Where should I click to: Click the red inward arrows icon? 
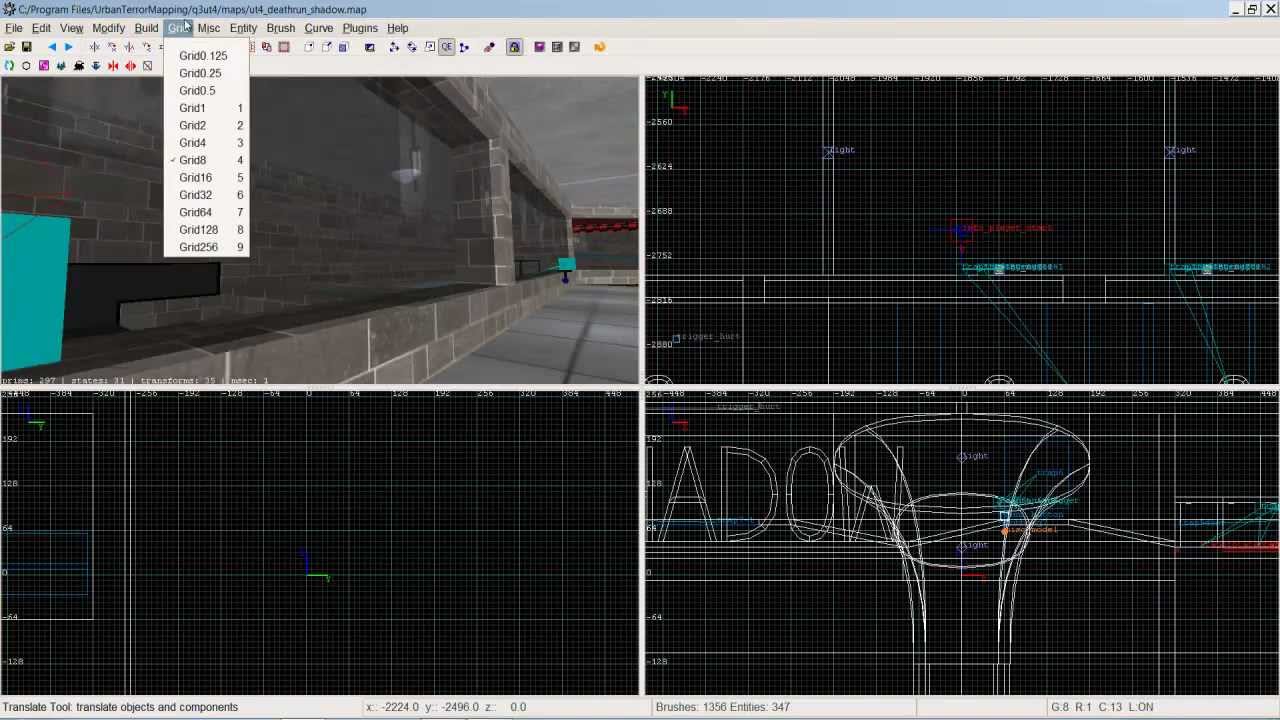[113, 66]
